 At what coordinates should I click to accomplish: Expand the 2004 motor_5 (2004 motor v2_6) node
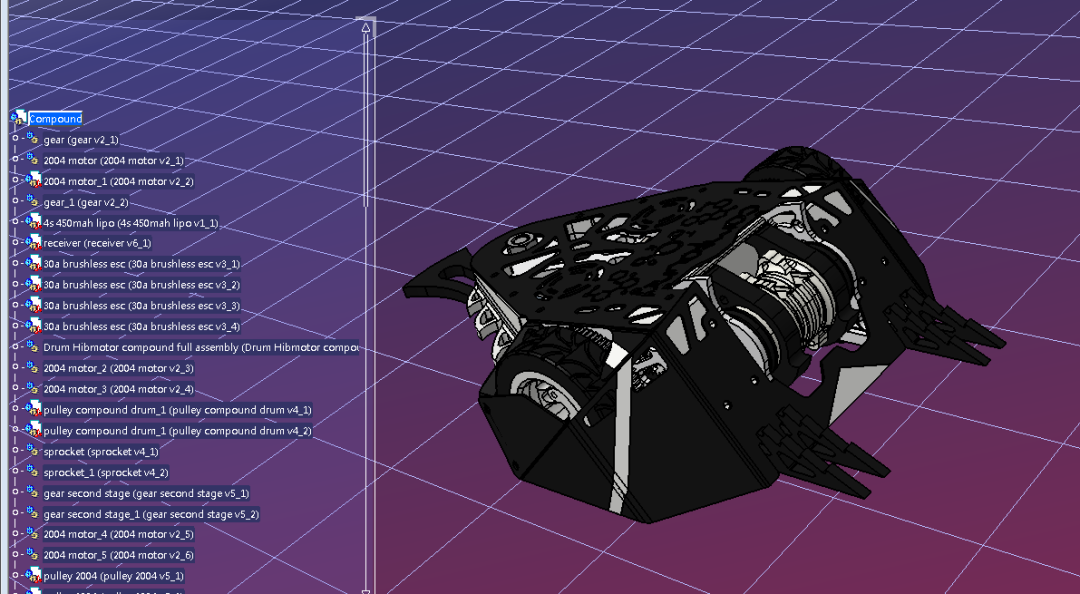point(15,554)
